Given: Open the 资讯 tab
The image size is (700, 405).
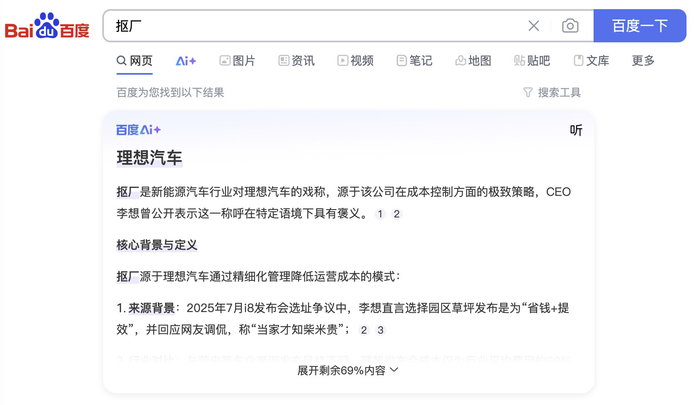Looking at the screenshot, I should tap(296, 61).
